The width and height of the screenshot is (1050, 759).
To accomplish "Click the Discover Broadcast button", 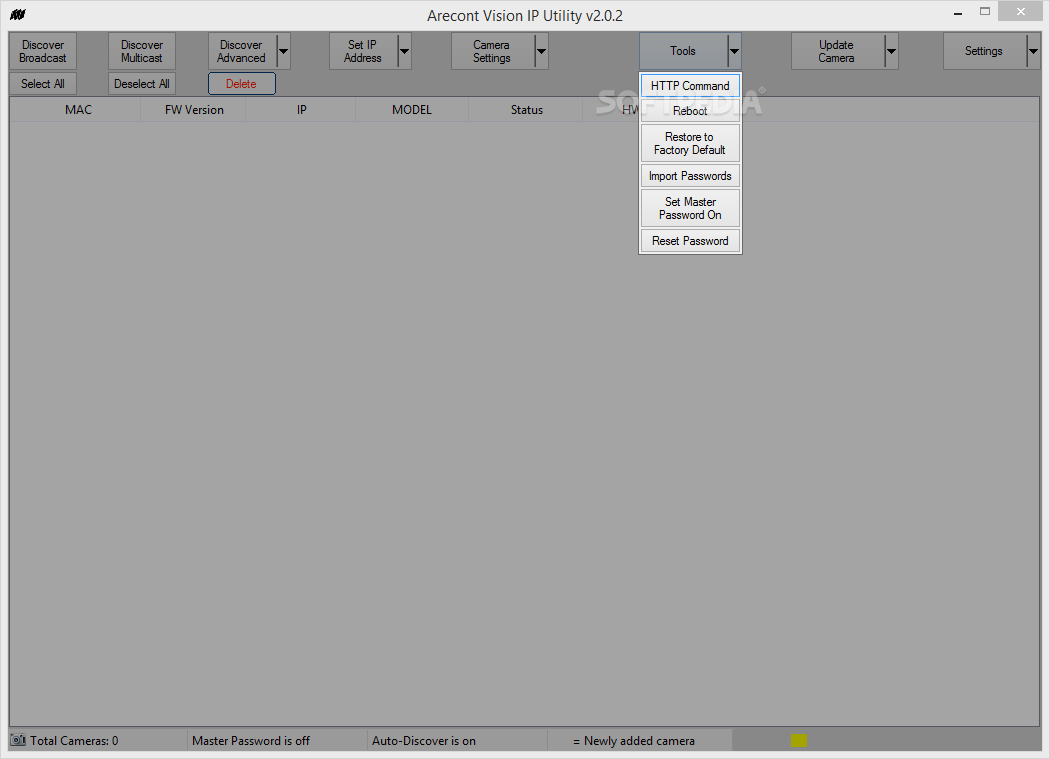I will [43, 51].
